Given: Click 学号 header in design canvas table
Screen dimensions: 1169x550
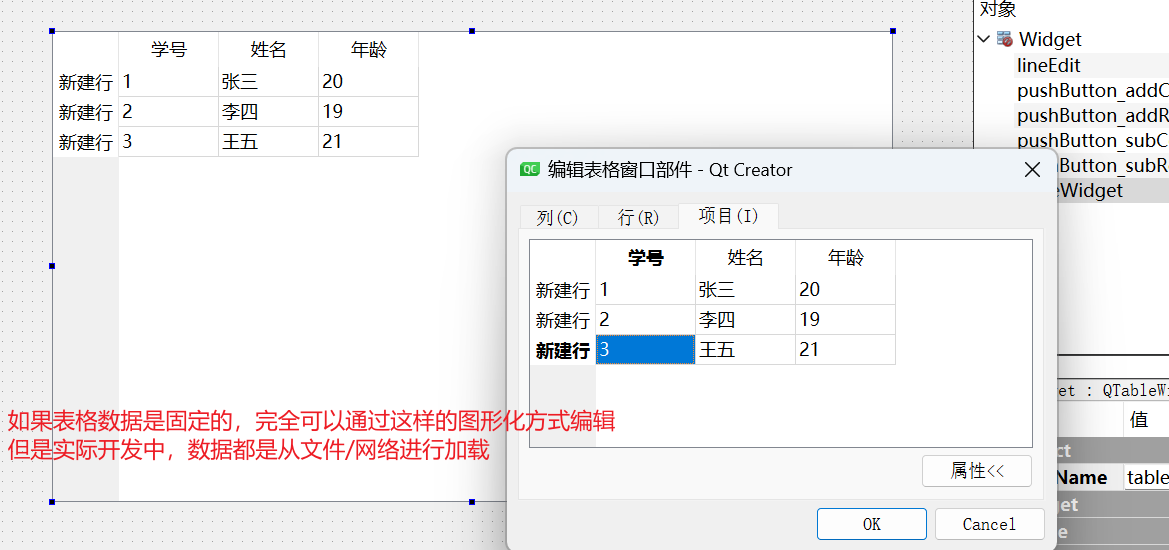Looking at the screenshot, I should click(x=168, y=50).
